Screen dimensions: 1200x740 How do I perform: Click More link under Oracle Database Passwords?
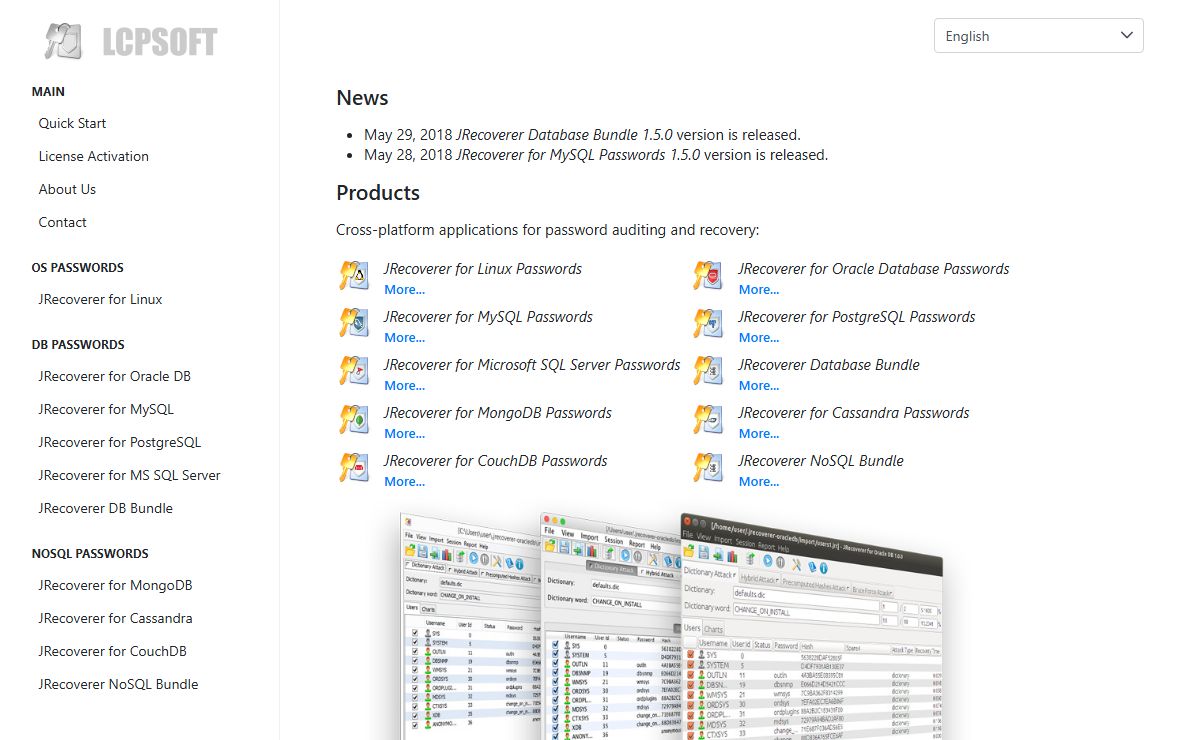pyautogui.click(x=759, y=290)
